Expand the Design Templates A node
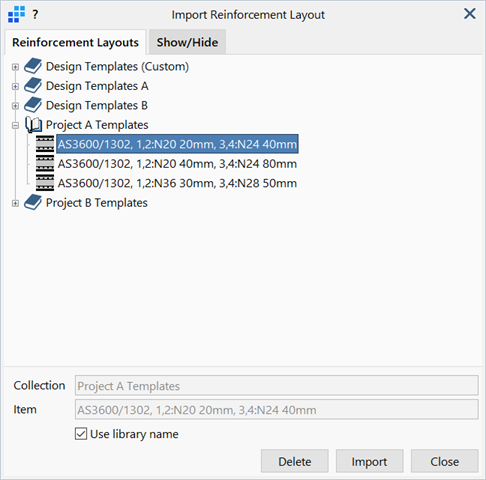 15,86
